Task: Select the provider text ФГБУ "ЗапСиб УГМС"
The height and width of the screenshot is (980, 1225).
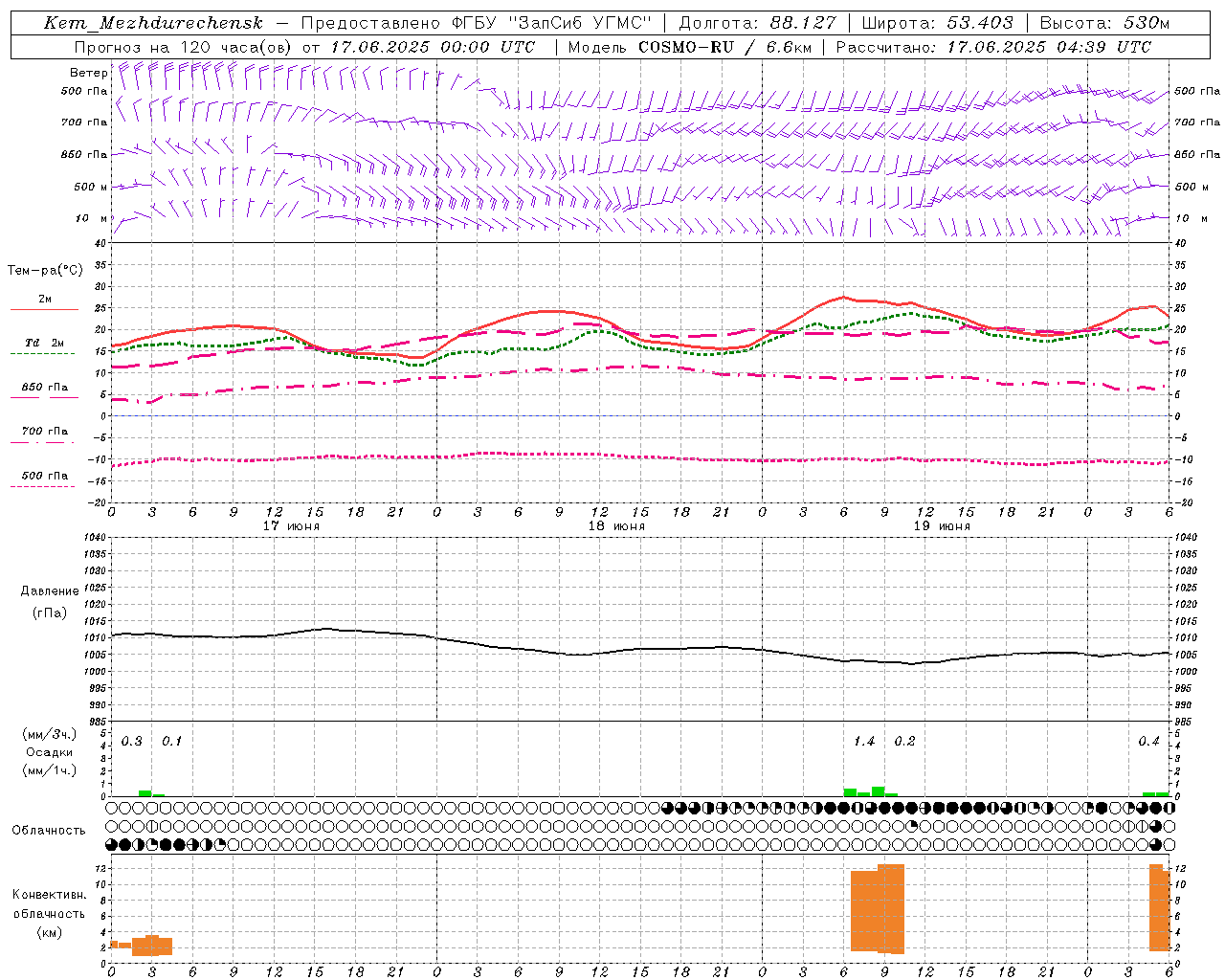Action: [x=550, y=23]
